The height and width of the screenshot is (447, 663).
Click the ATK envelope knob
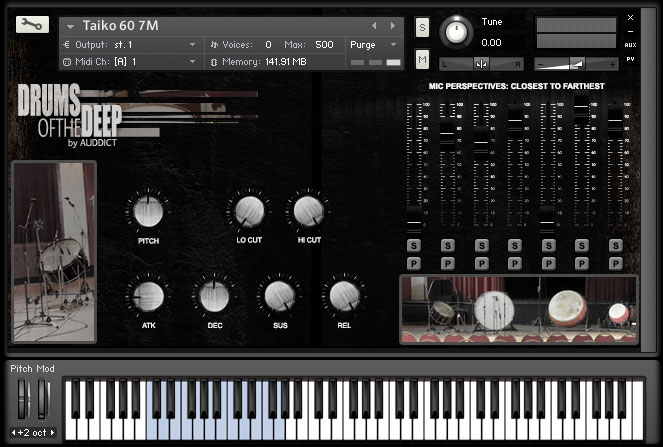click(x=148, y=296)
